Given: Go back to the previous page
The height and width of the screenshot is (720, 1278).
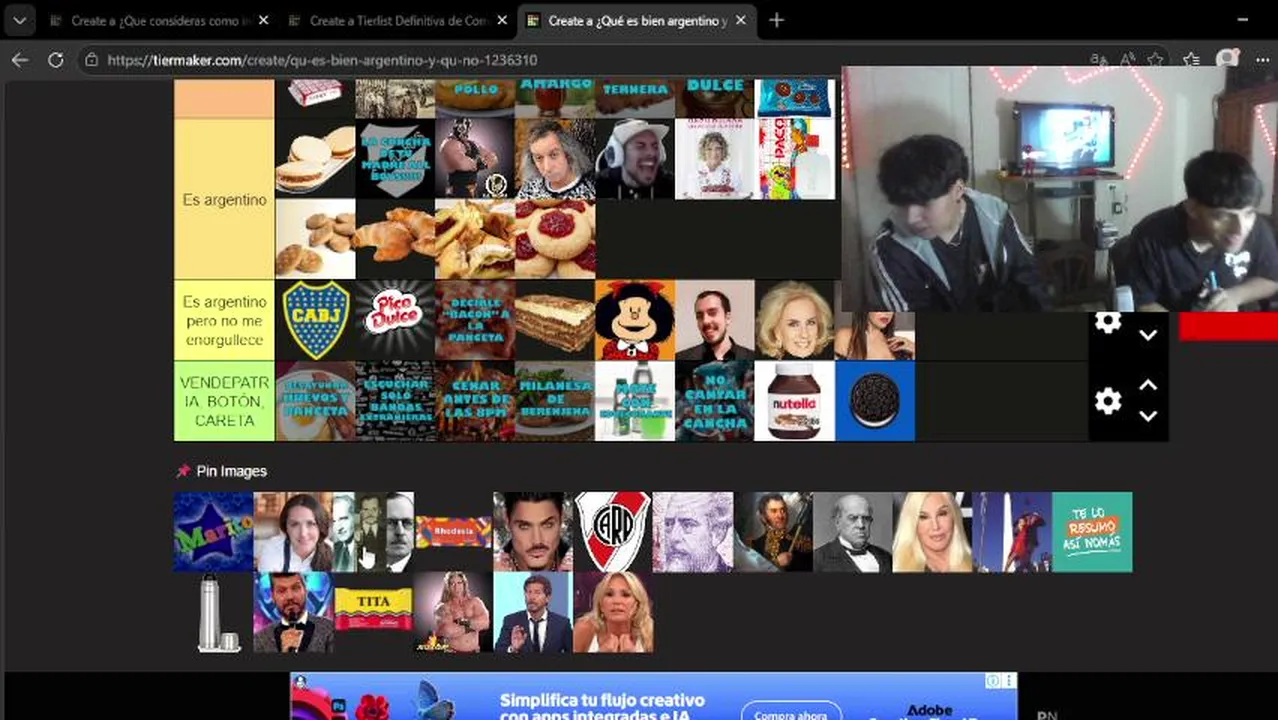Looking at the screenshot, I should 20,60.
